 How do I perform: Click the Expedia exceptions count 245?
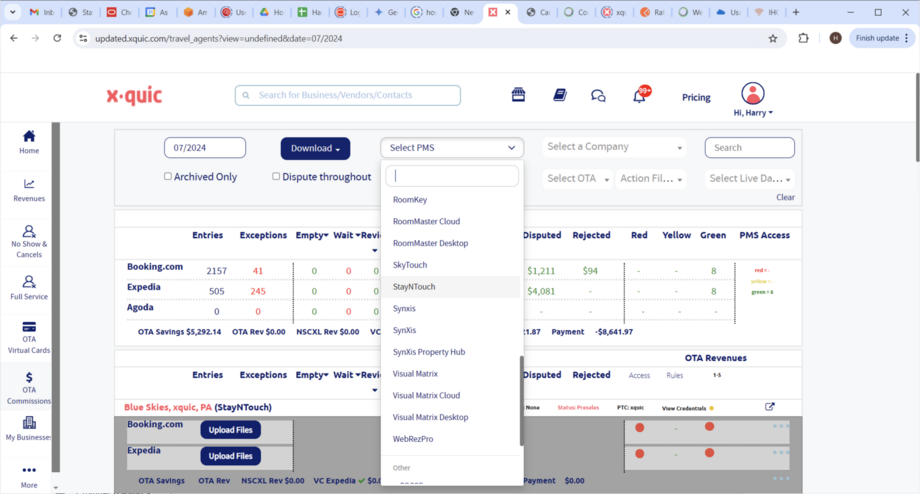tap(258, 291)
